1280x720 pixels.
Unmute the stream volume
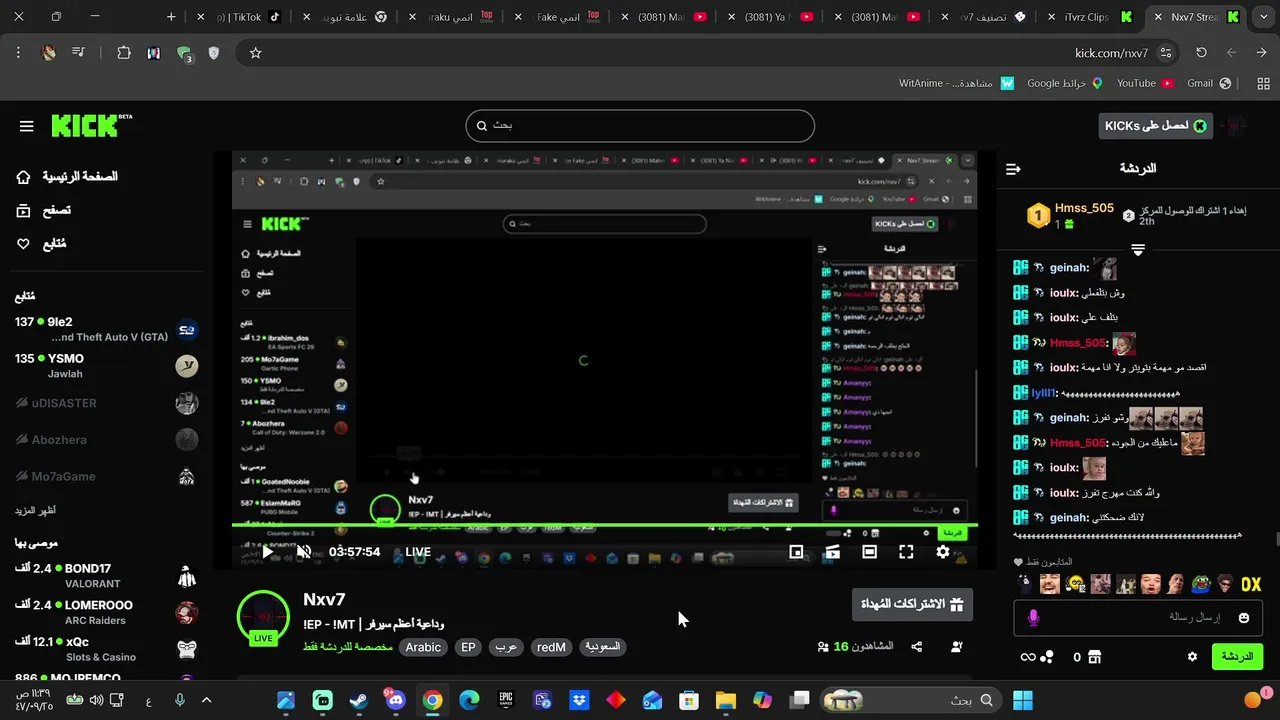point(304,552)
